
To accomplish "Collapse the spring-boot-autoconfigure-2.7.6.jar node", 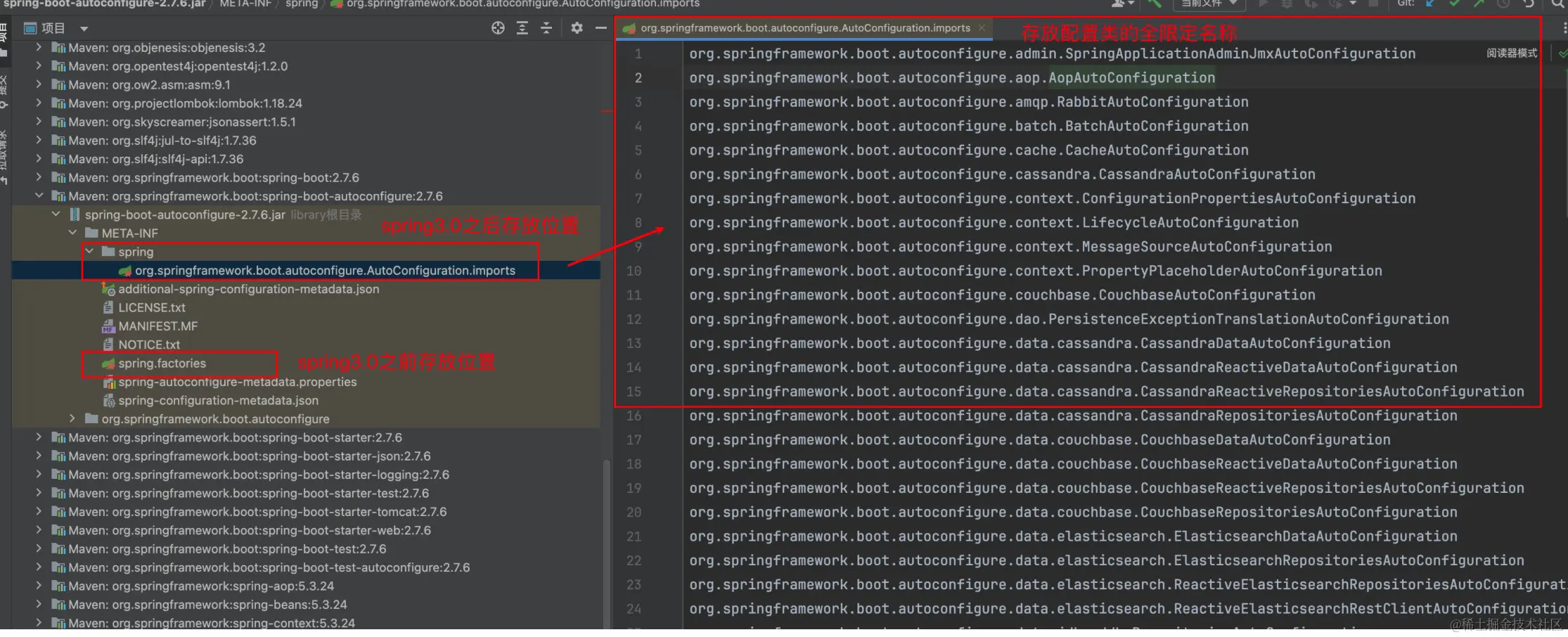I will tap(56, 214).
